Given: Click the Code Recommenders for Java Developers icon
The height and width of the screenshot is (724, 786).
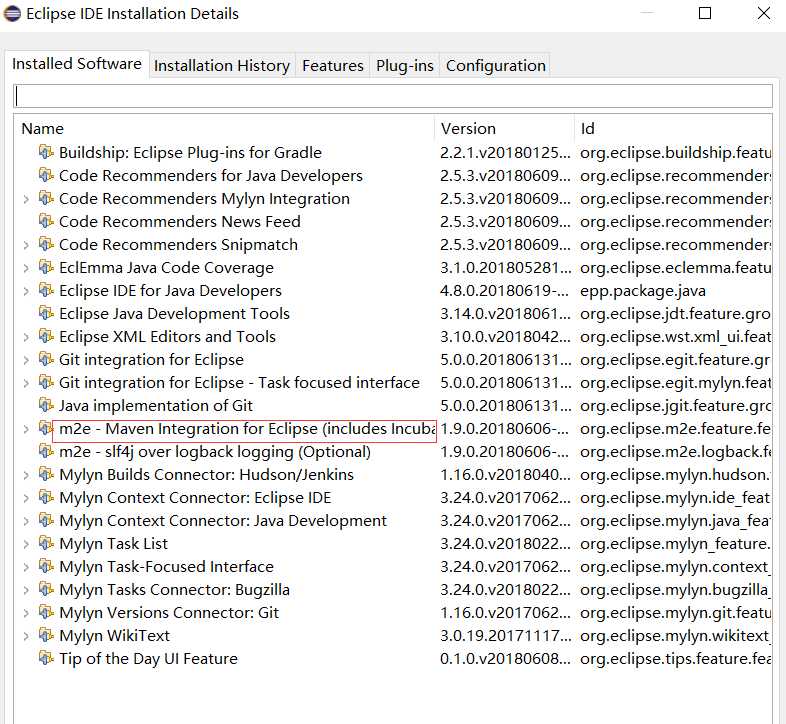Looking at the screenshot, I should coord(46,174).
